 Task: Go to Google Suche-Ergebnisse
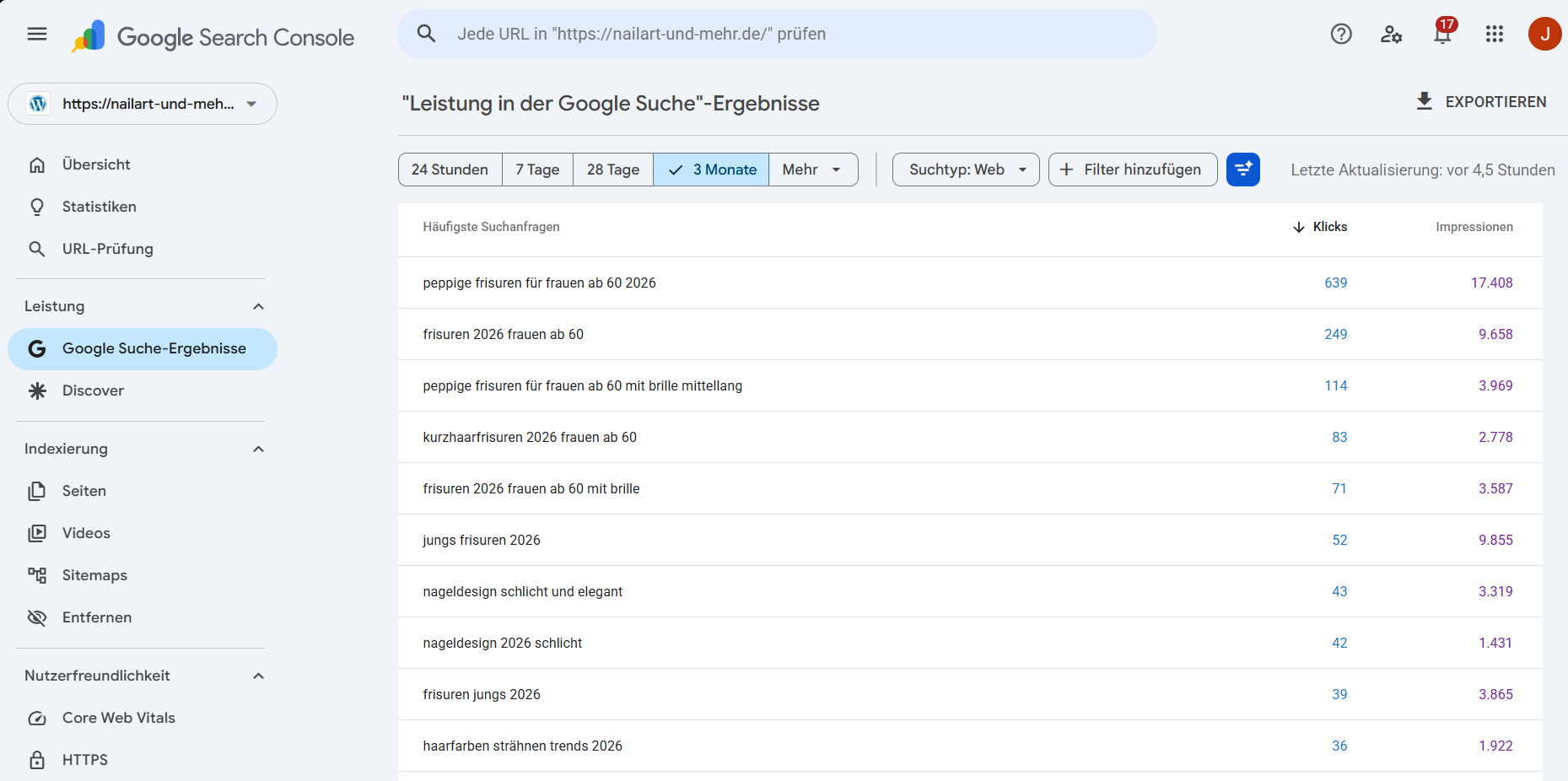[143, 348]
